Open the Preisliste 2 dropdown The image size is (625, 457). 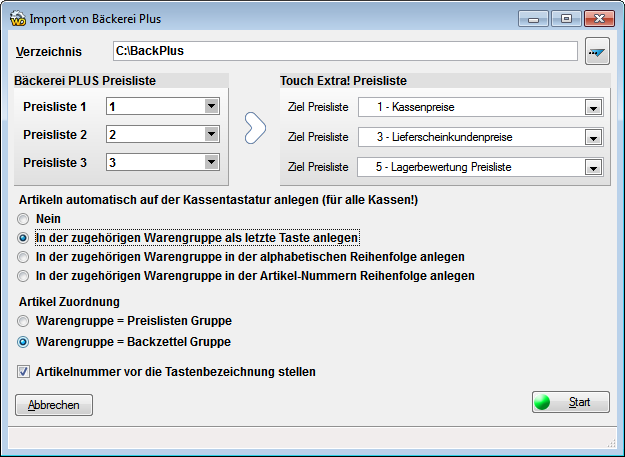[x=211, y=134]
